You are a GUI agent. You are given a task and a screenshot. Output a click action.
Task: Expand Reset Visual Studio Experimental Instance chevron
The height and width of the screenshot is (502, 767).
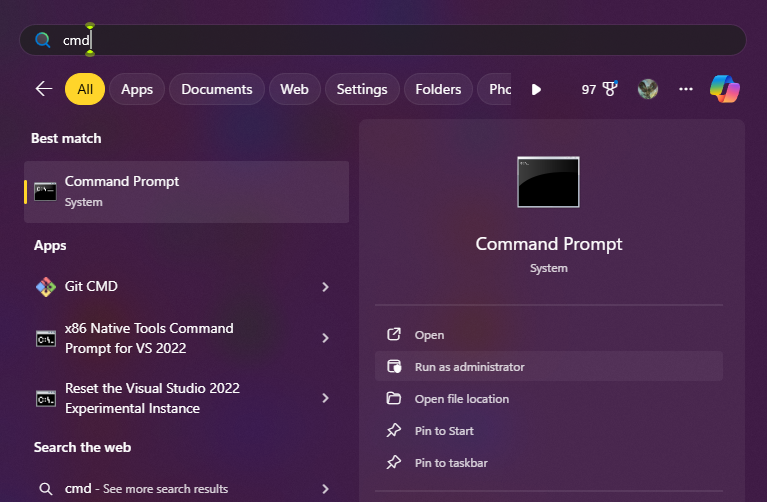coord(325,398)
